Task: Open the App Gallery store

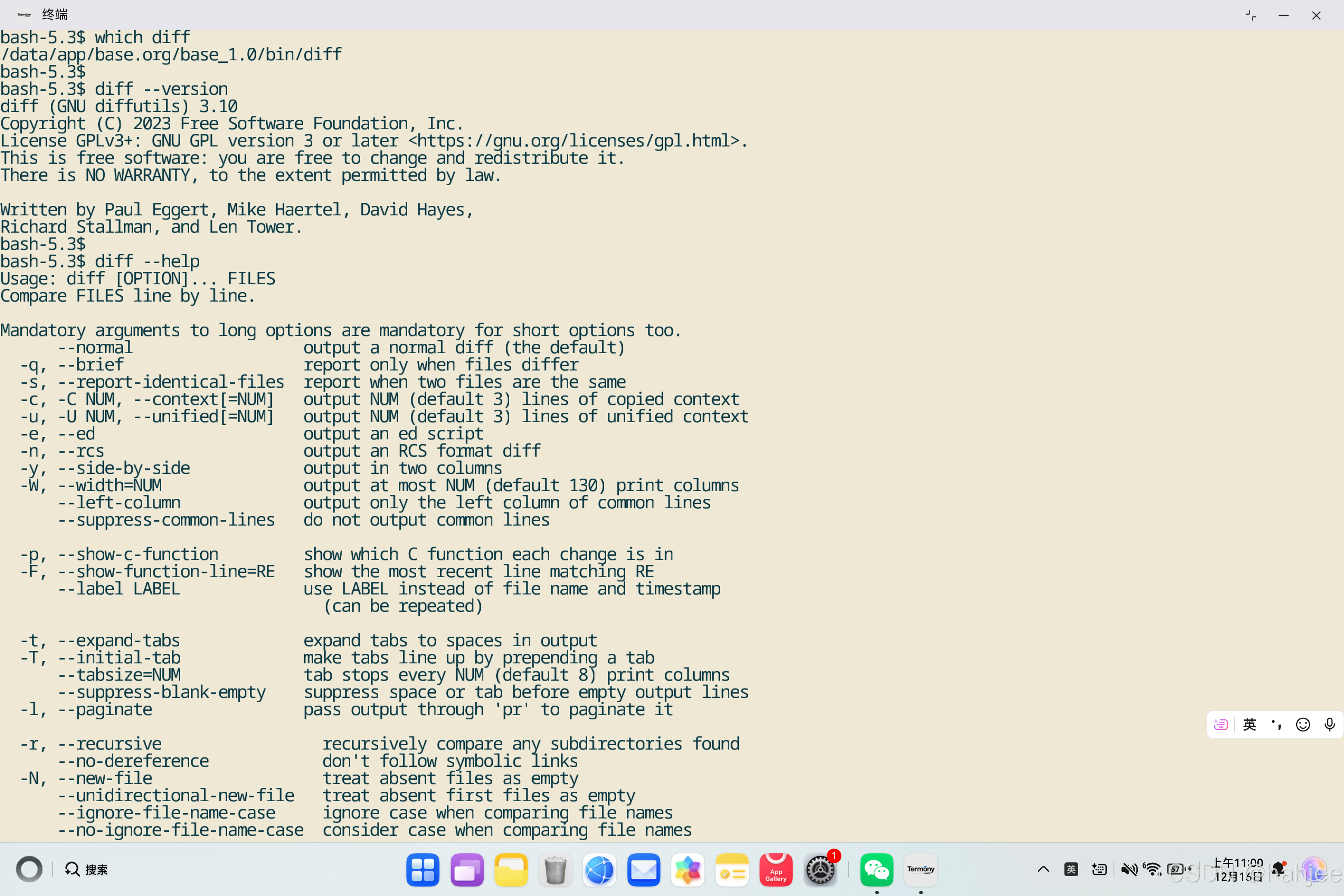Action: (x=775, y=870)
